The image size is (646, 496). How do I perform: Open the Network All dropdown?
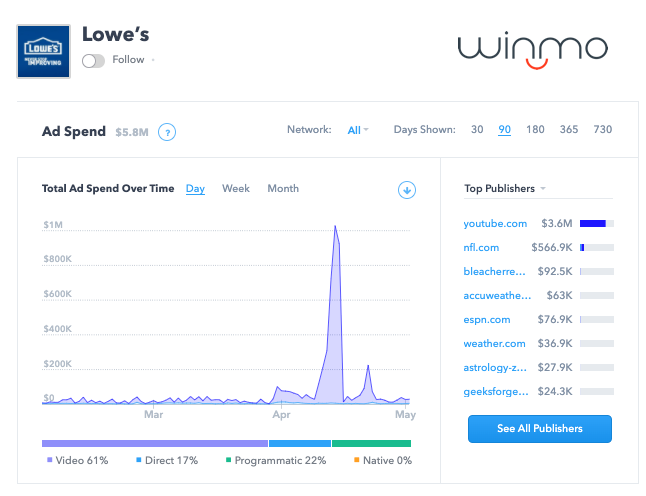(x=358, y=130)
